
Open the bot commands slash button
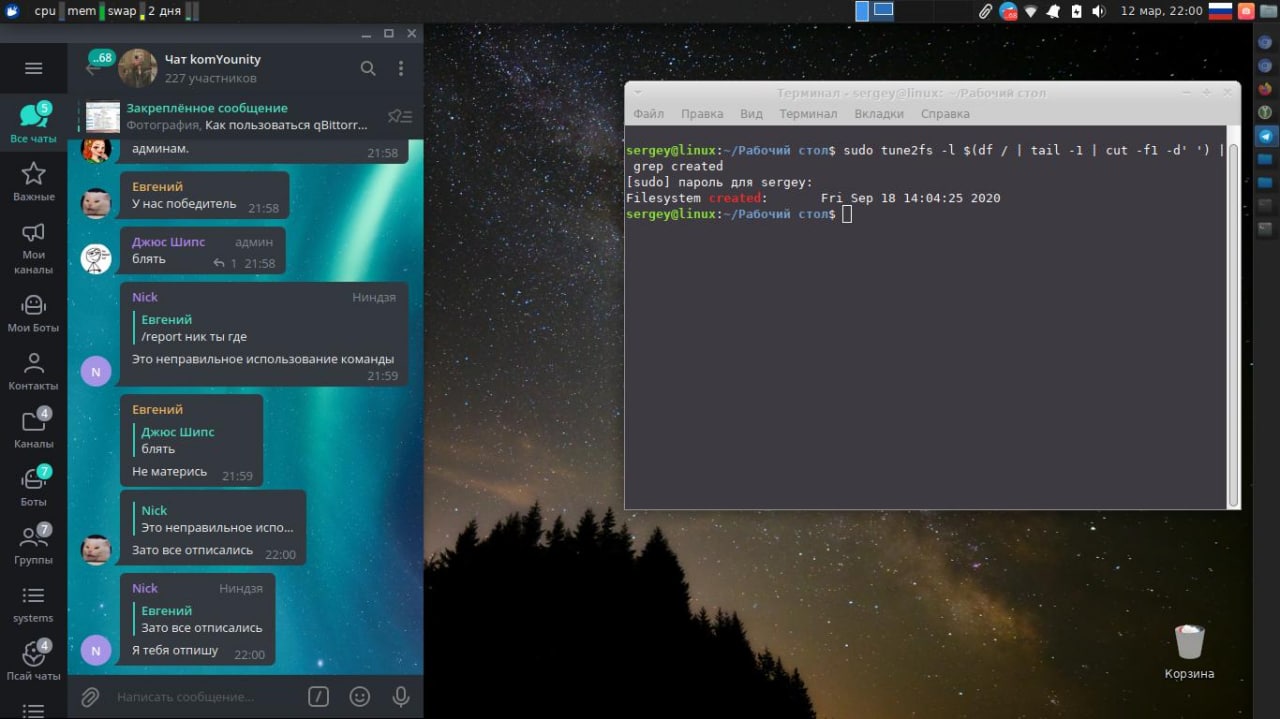tap(318, 696)
